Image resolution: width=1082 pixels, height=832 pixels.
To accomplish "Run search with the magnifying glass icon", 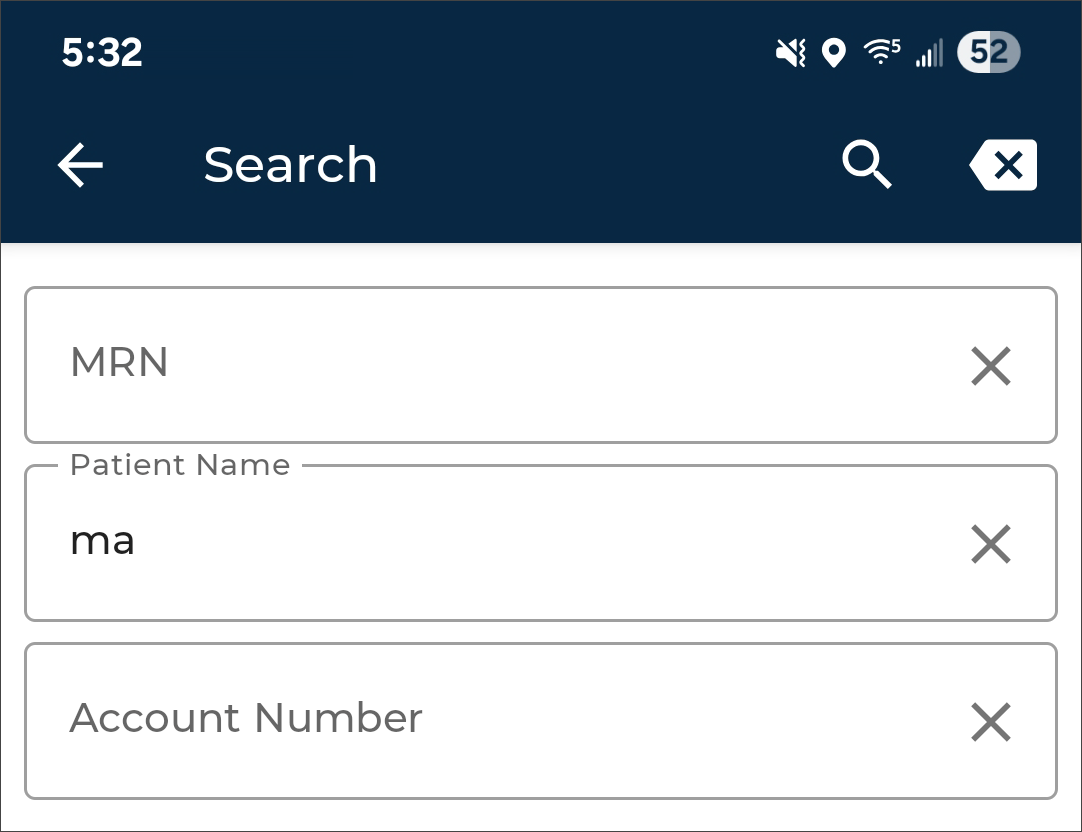I will coord(866,165).
